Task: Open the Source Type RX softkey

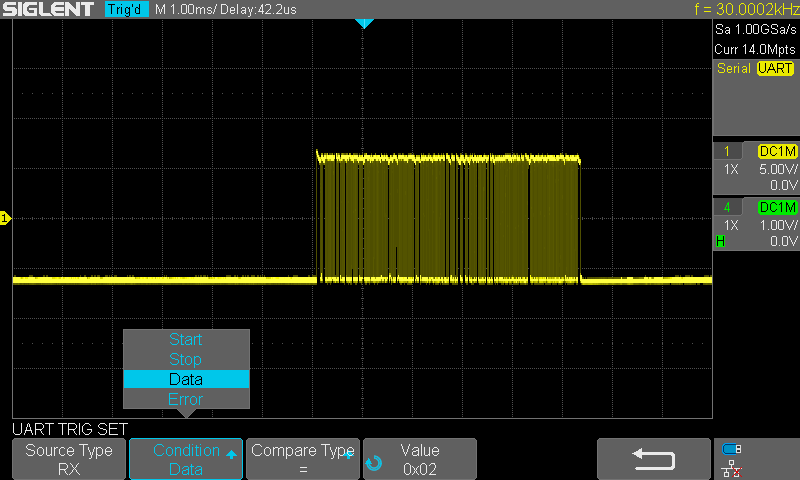Action: (69, 459)
